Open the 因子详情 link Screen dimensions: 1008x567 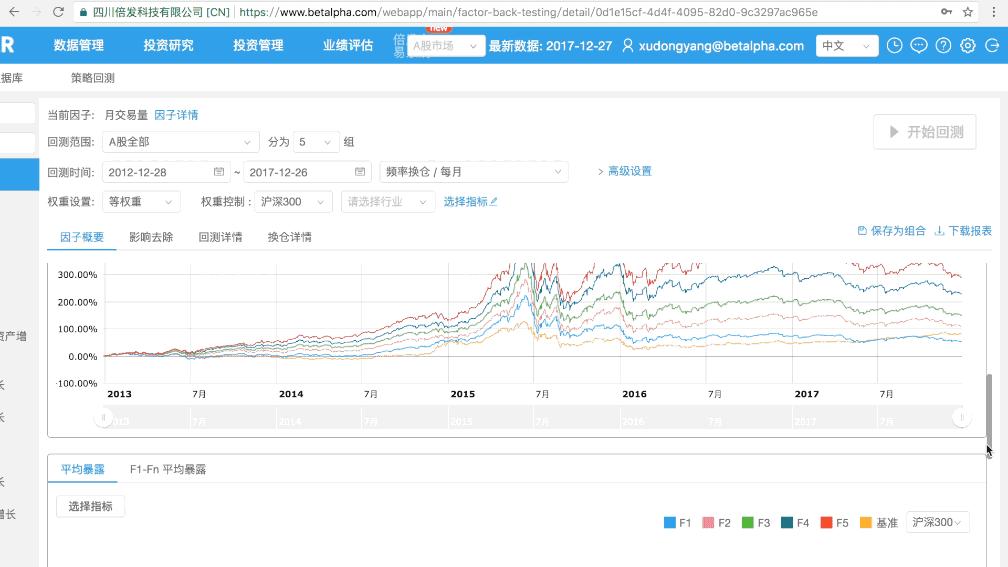click(x=176, y=115)
